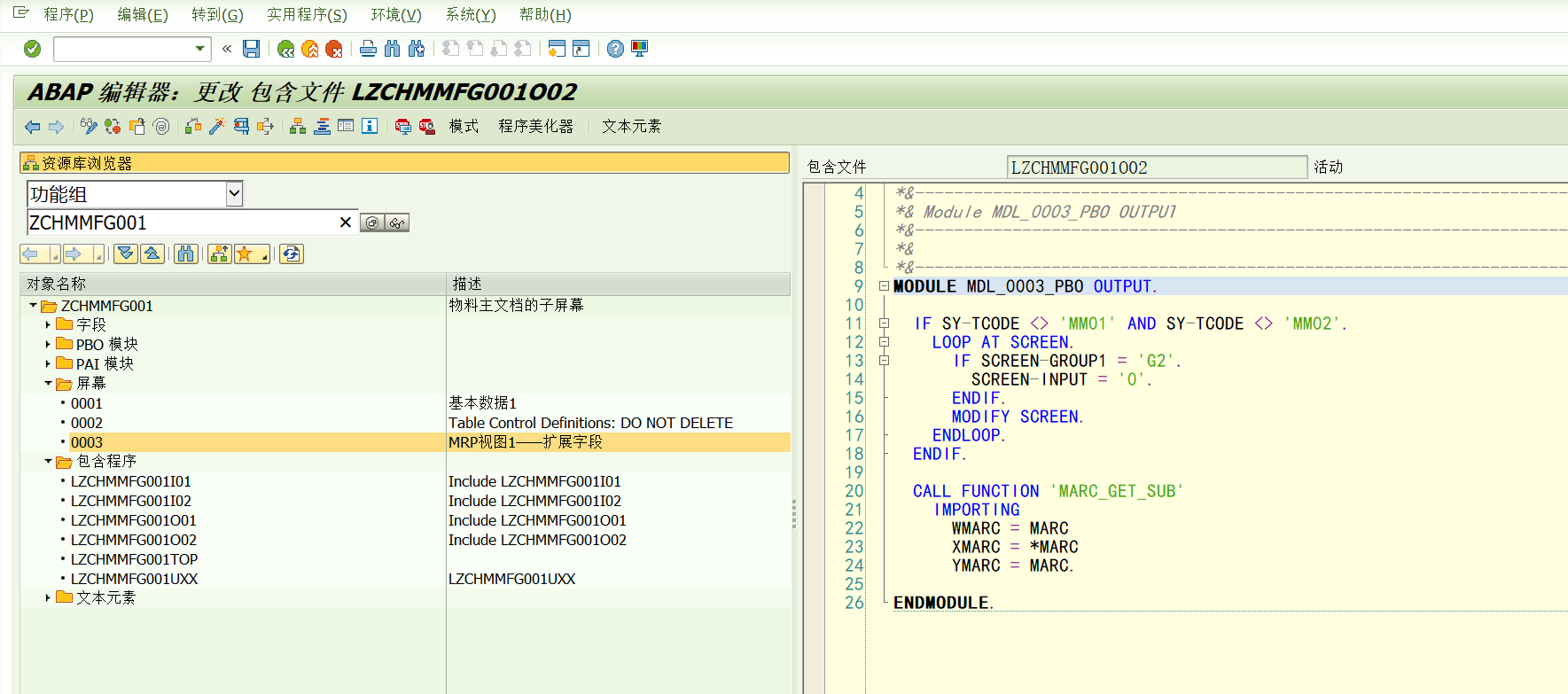
Task: Expand the PBO 模块 folder node
Action: click(48, 345)
